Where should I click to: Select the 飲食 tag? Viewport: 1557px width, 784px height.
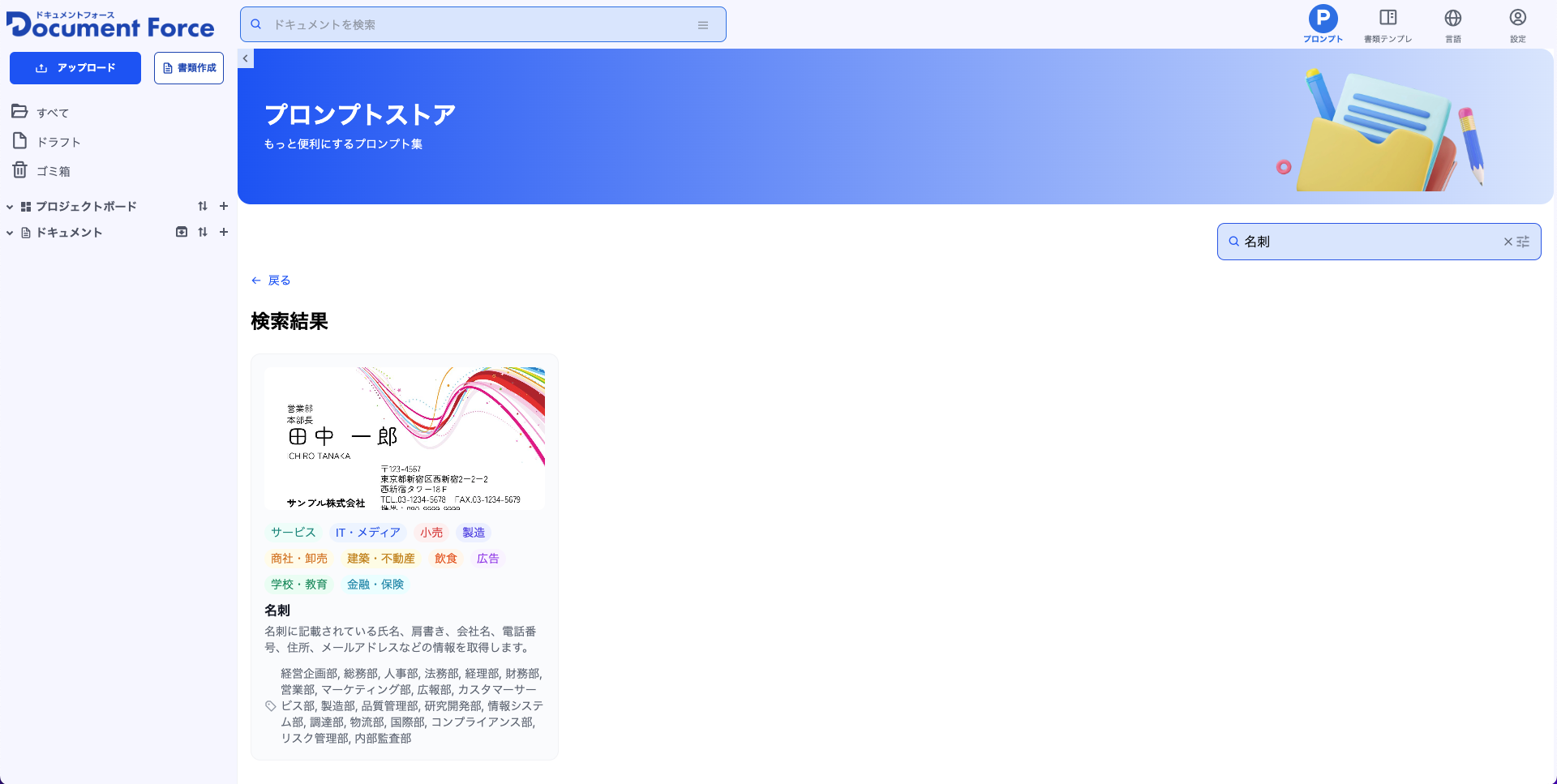click(446, 559)
